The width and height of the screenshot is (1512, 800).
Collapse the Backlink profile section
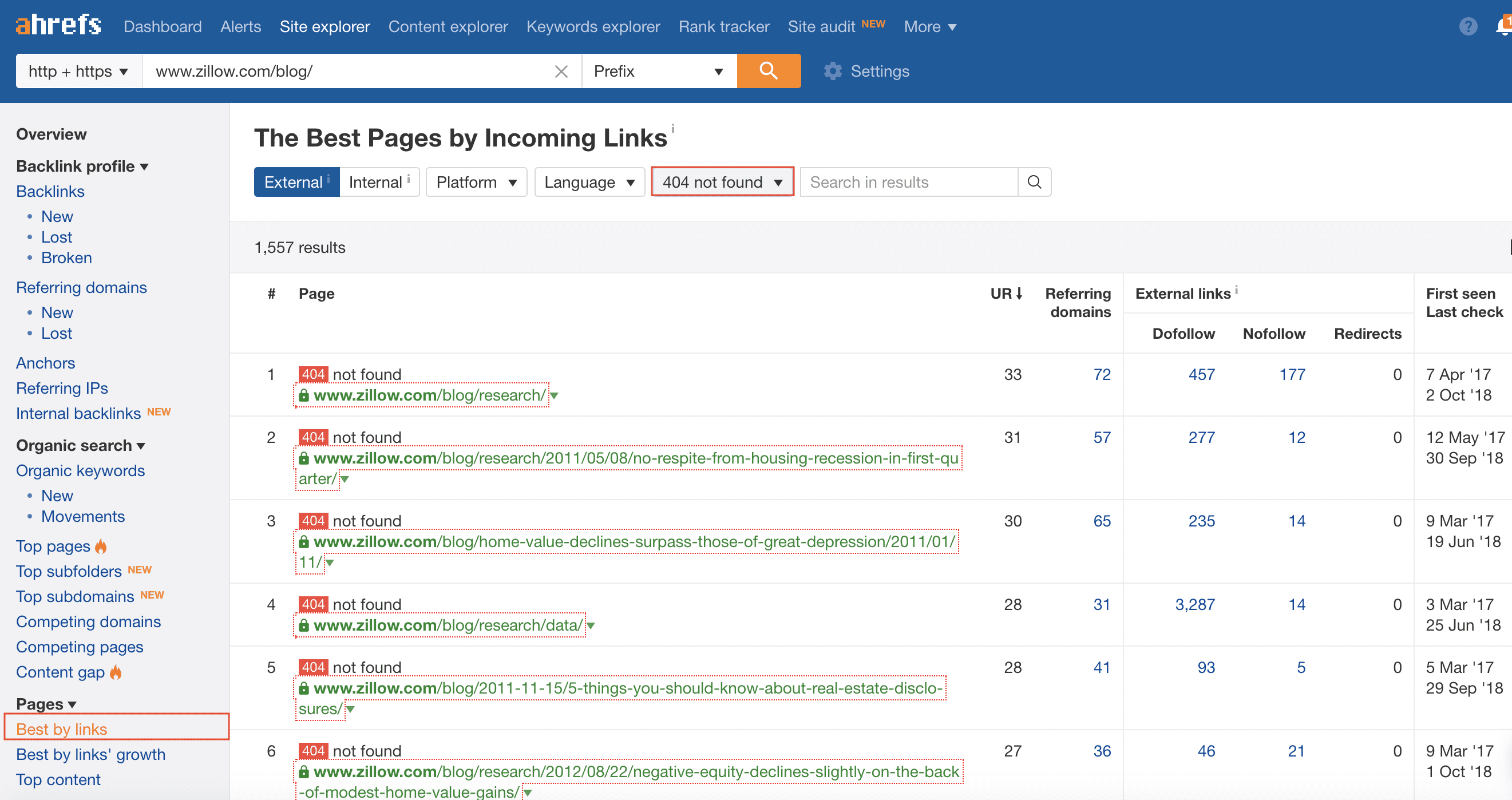82,166
